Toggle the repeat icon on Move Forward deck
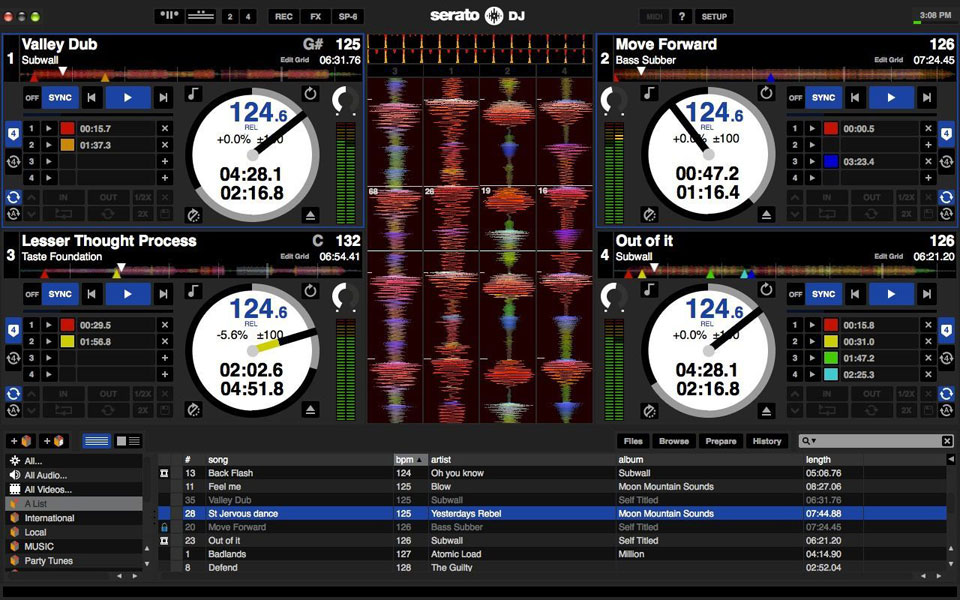 tap(766, 93)
